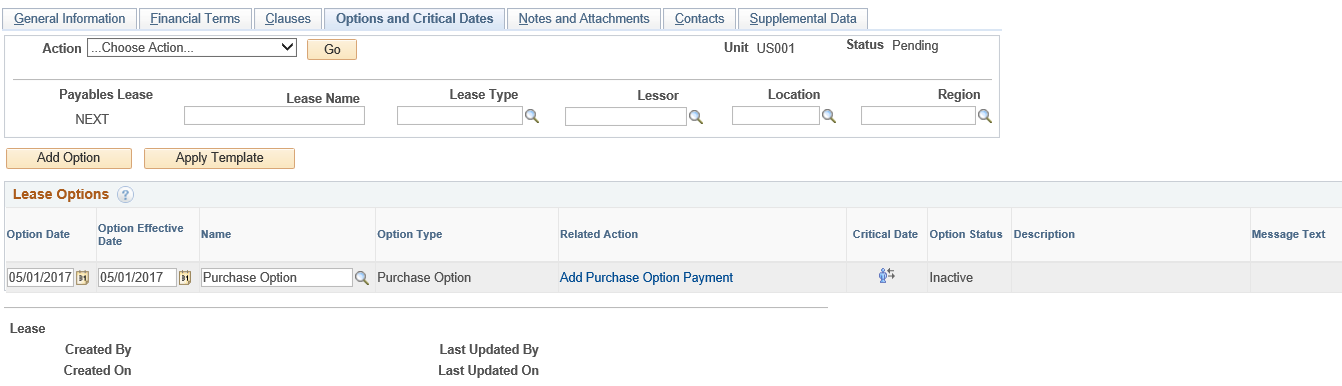Open Notes and Attachments tab
The height and width of the screenshot is (386, 1342).
pos(584,18)
